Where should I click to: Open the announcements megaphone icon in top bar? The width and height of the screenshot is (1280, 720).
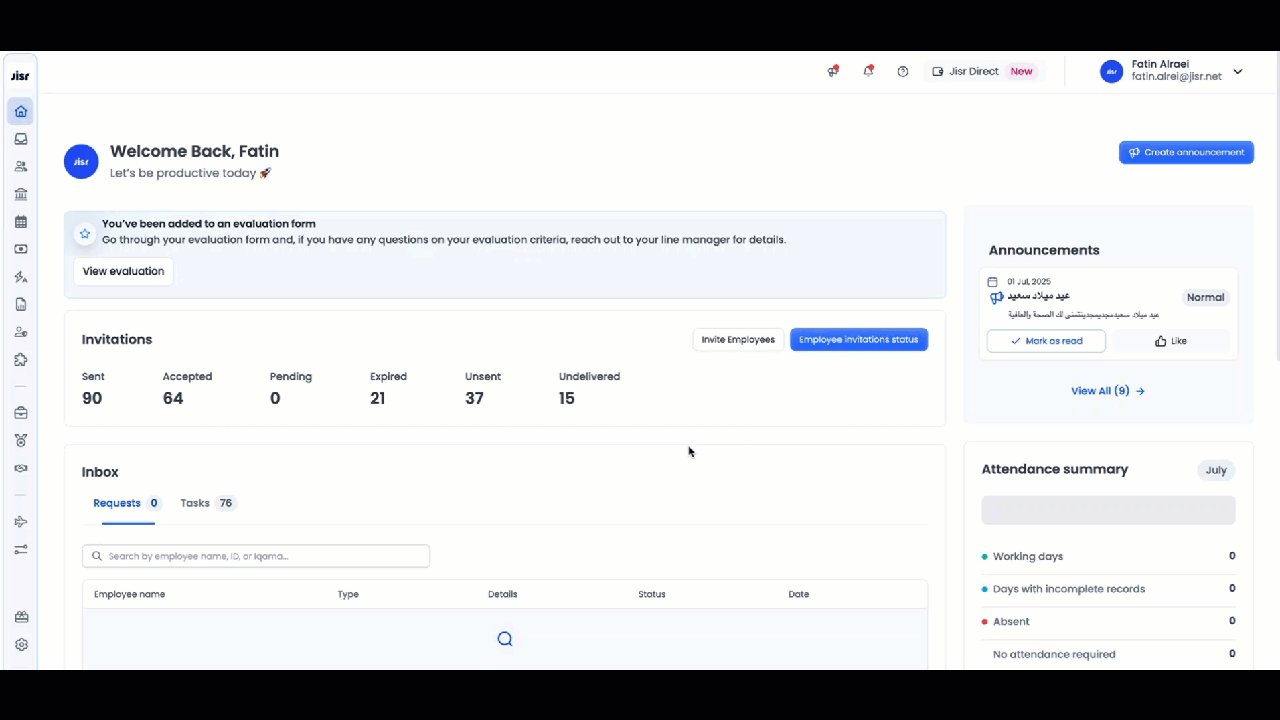[832, 71]
